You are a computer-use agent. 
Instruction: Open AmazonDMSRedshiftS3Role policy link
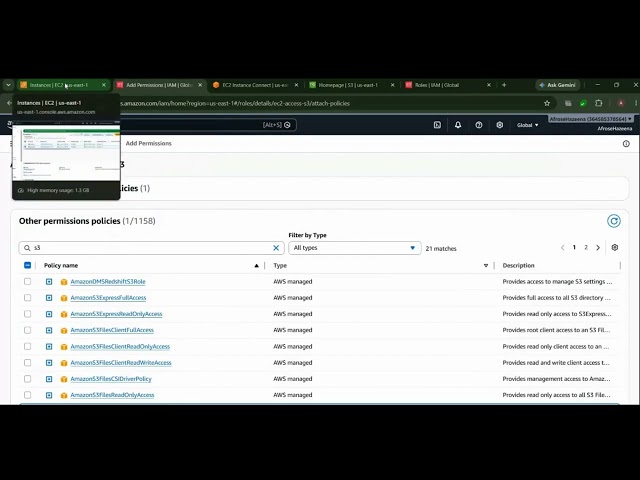(x=108, y=282)
